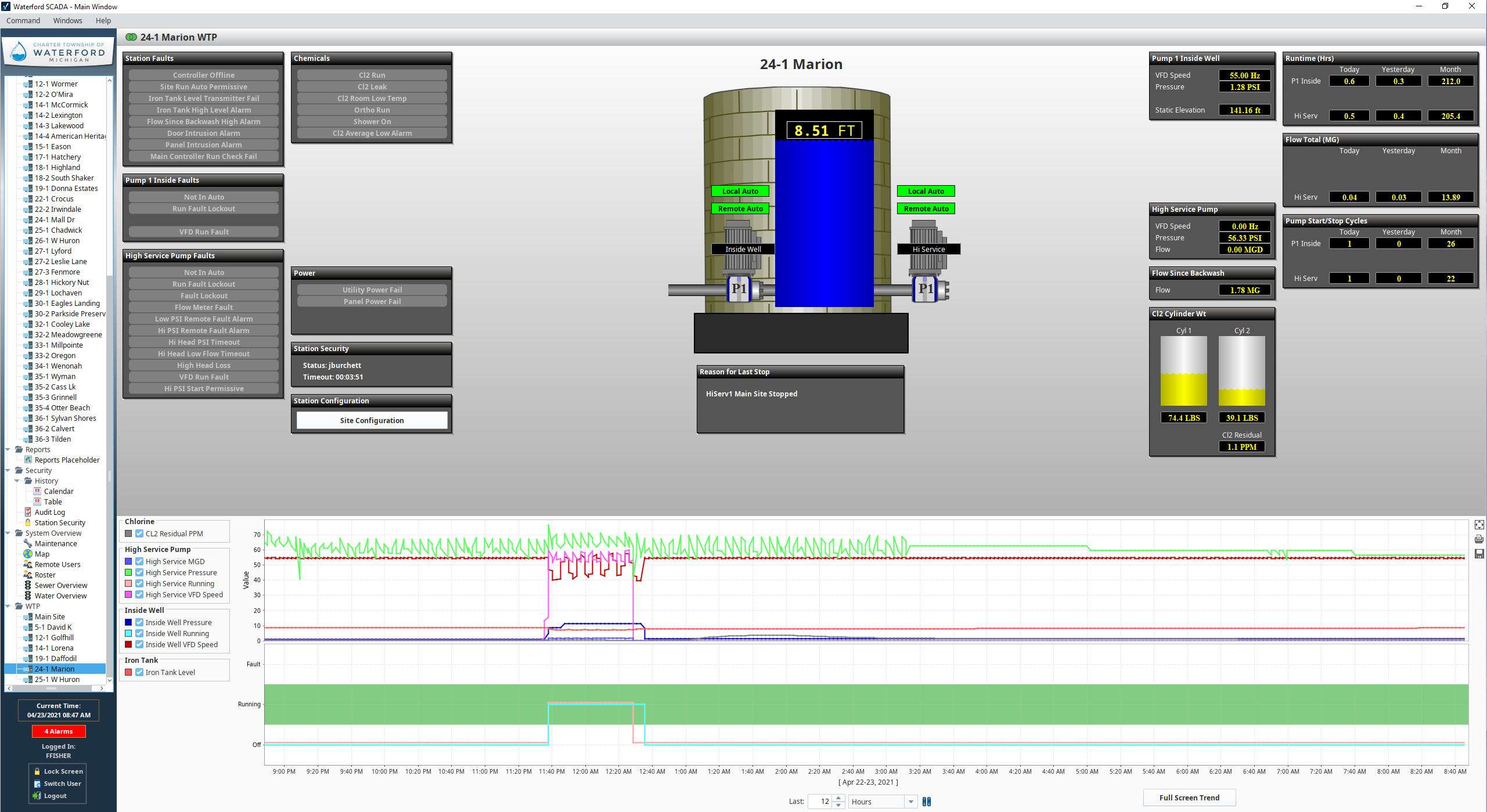Click the Logout icon

click(x=37, y=796)
